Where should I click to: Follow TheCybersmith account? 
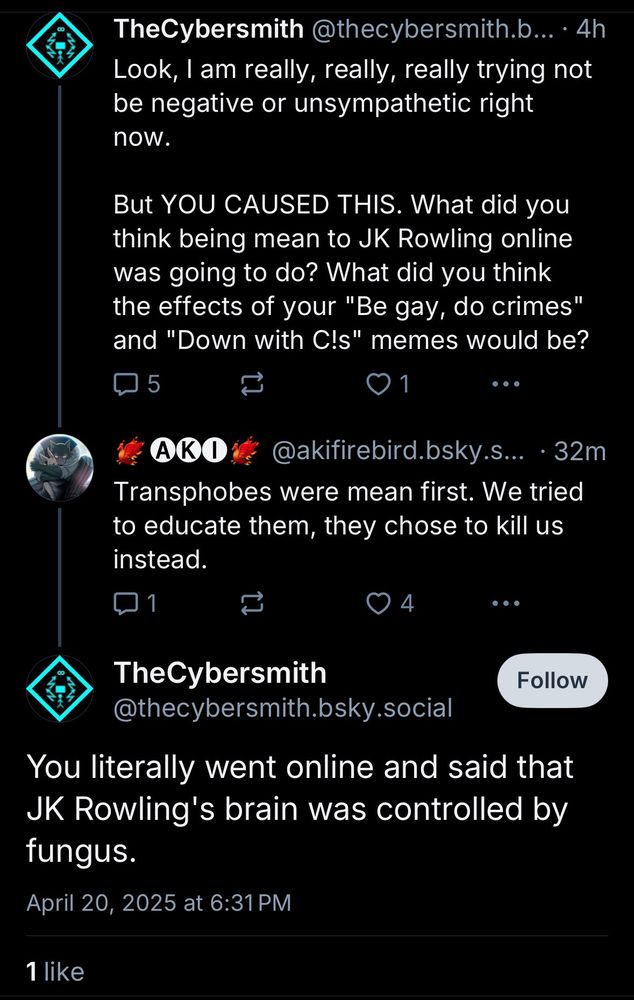(x=552, y=681)
